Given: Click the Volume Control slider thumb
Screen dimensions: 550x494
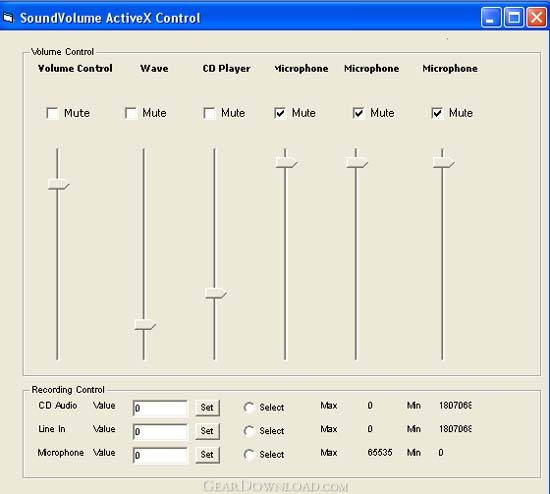Looking at the screenshot, I should pos(59,184).
